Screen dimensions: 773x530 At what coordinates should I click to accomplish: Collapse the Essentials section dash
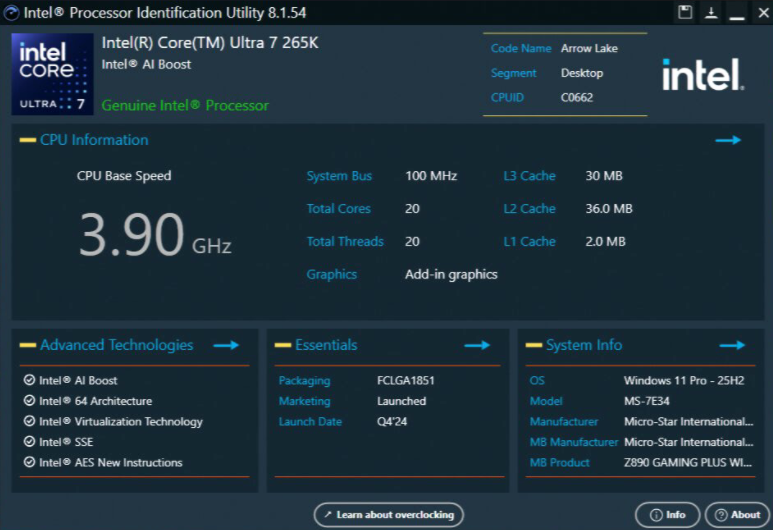(x=282, y=345)
